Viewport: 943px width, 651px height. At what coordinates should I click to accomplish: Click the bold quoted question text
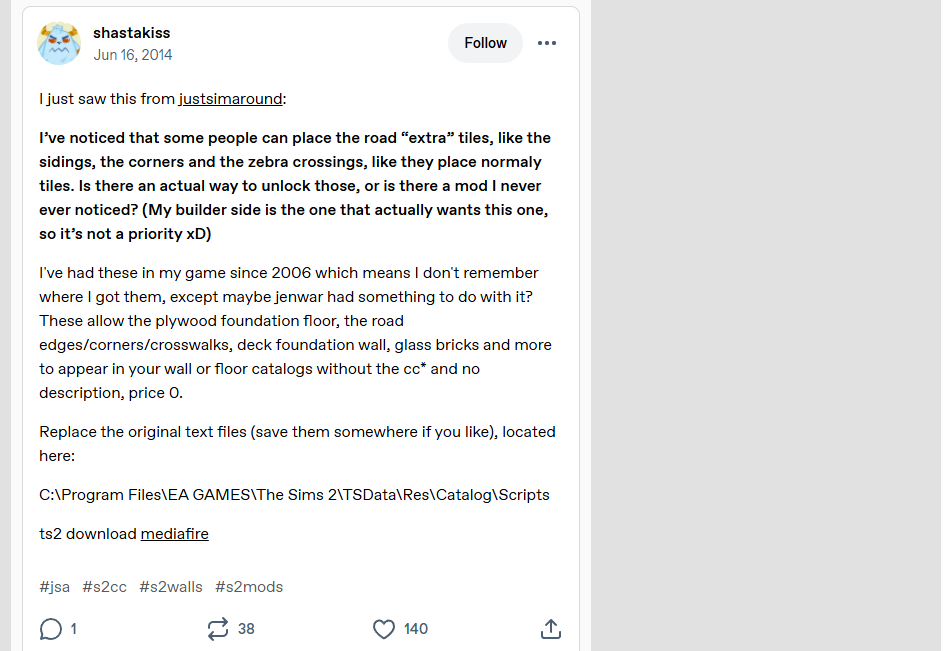click(295, 186)
